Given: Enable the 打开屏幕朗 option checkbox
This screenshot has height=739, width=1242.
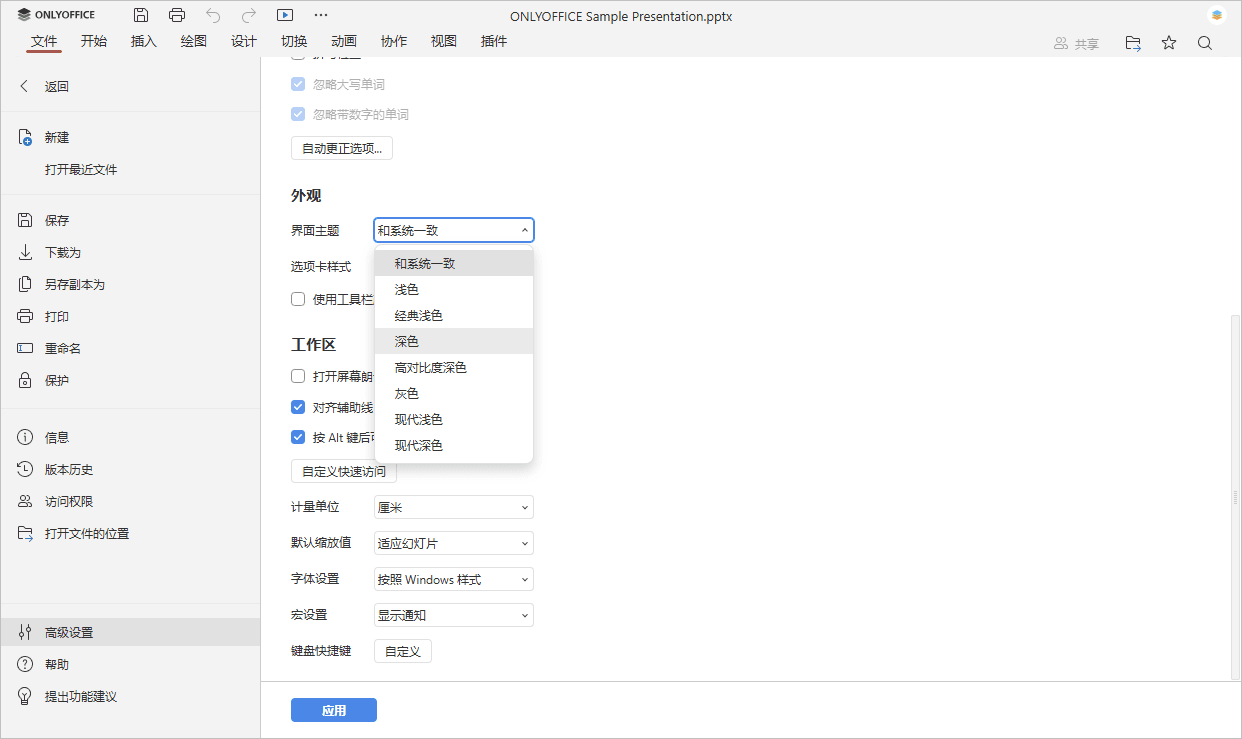Looking at the screenshot, I should (297, 375).
